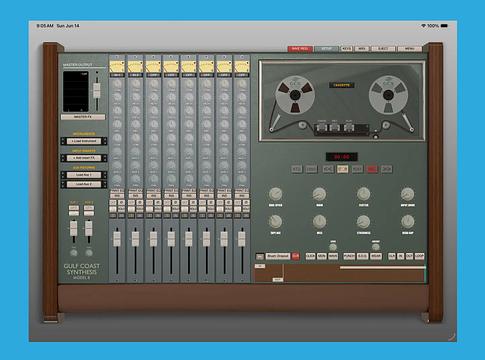The image size is (485, 360).
Task: Click the rightmost transport button in the row
Action: tap(387, 169)
